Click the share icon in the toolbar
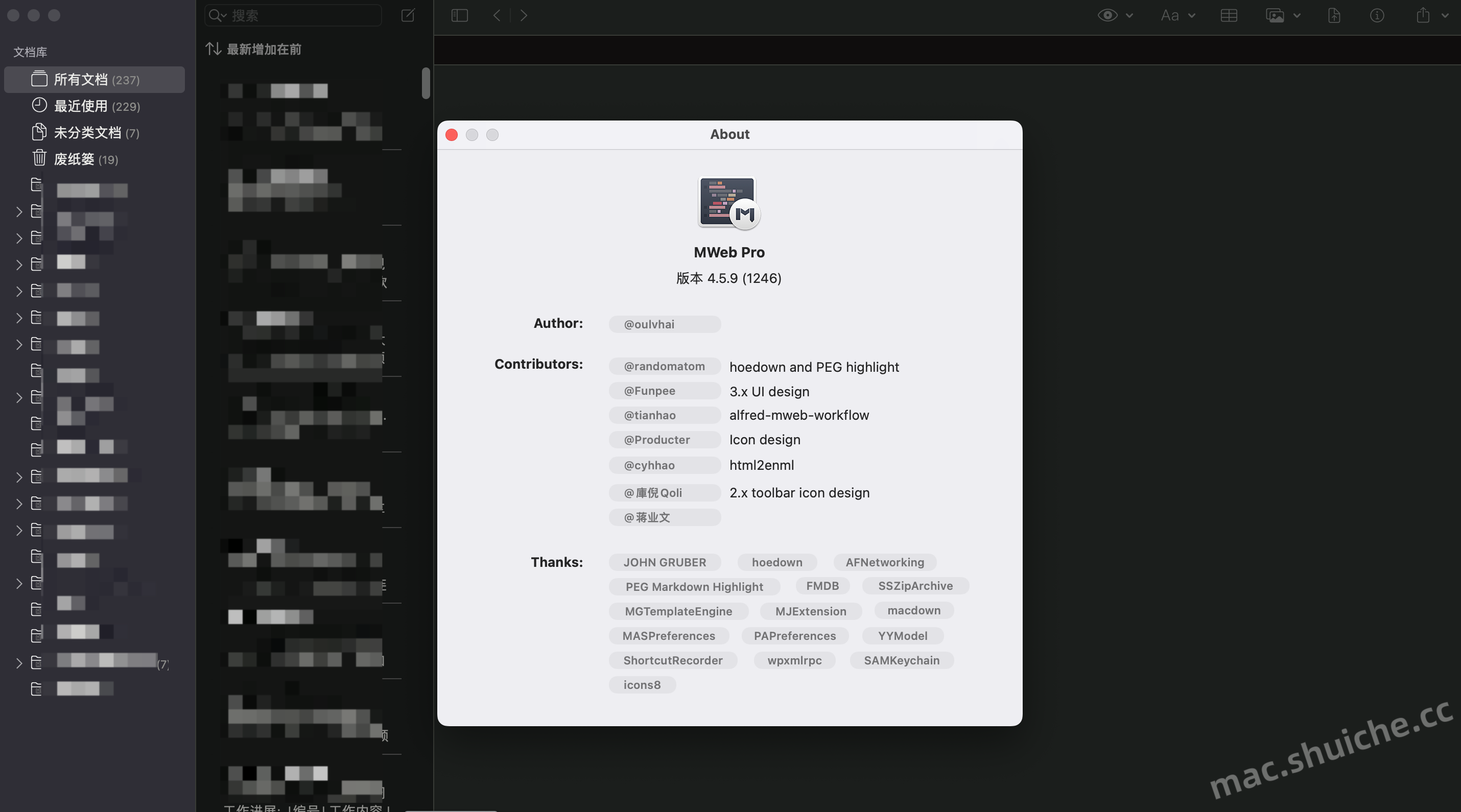Image resolution: width=1461 pixels, height=812 pixels. coord(1423,15)
